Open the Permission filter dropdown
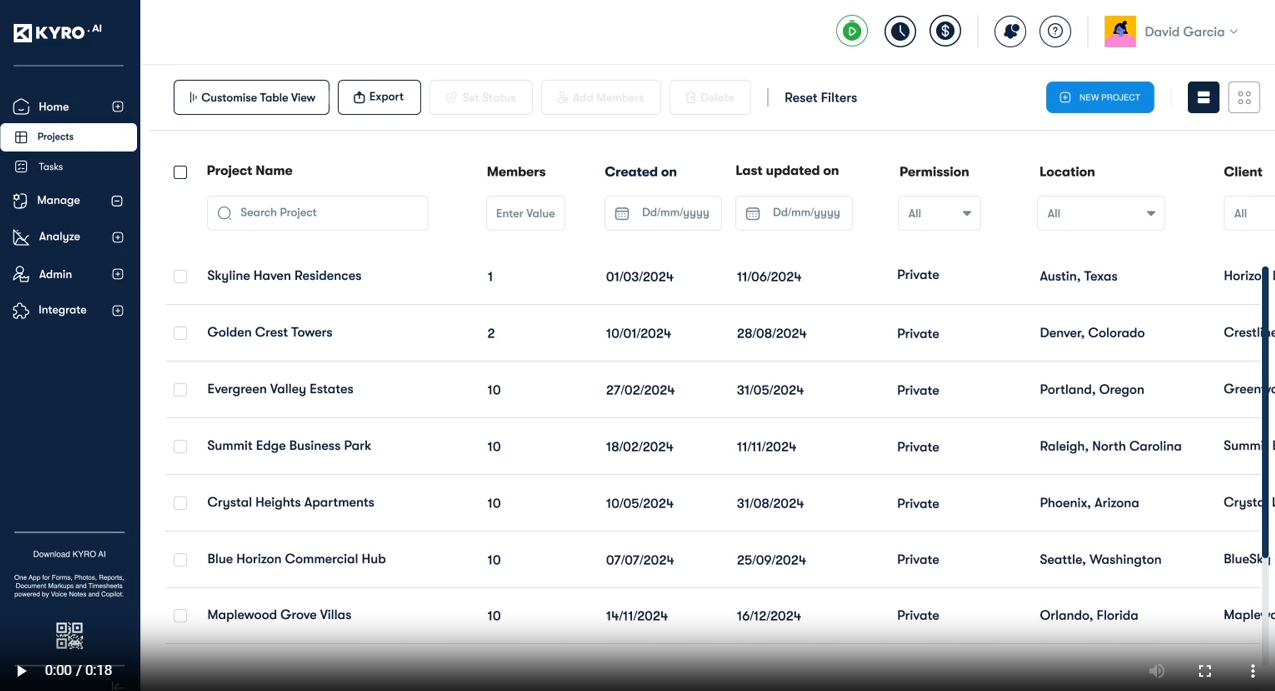Viewport: 1275px width, 691px height. coord(938,213)
